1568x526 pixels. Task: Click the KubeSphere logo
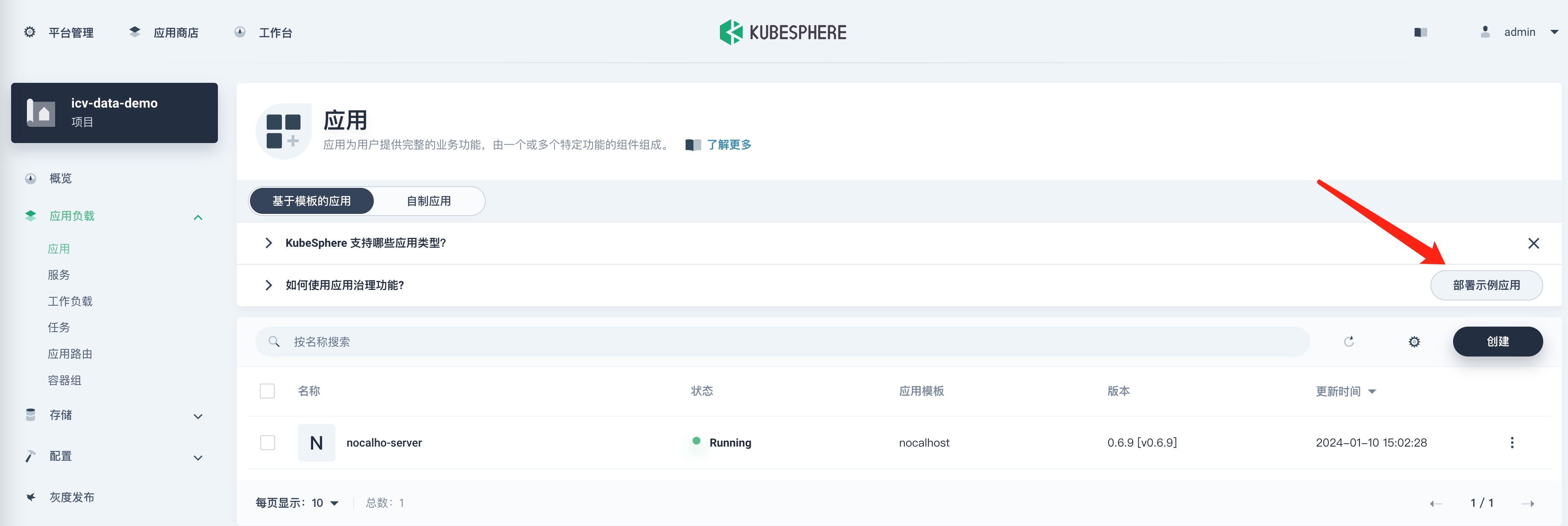(783, 32)
